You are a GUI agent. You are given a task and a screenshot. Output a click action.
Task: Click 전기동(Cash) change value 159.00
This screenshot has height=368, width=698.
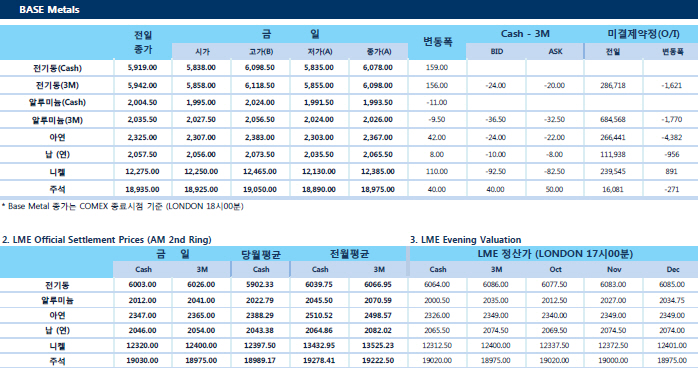pyautogui.click(x=437, y=68)
